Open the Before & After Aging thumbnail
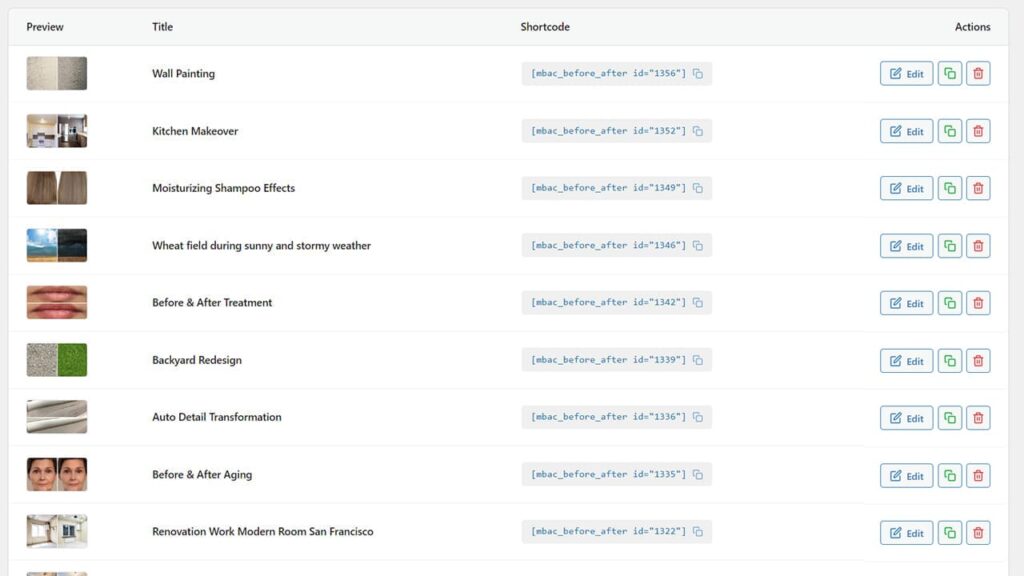The height and width of the screenshot is (576, 1024). coord(57,475)
